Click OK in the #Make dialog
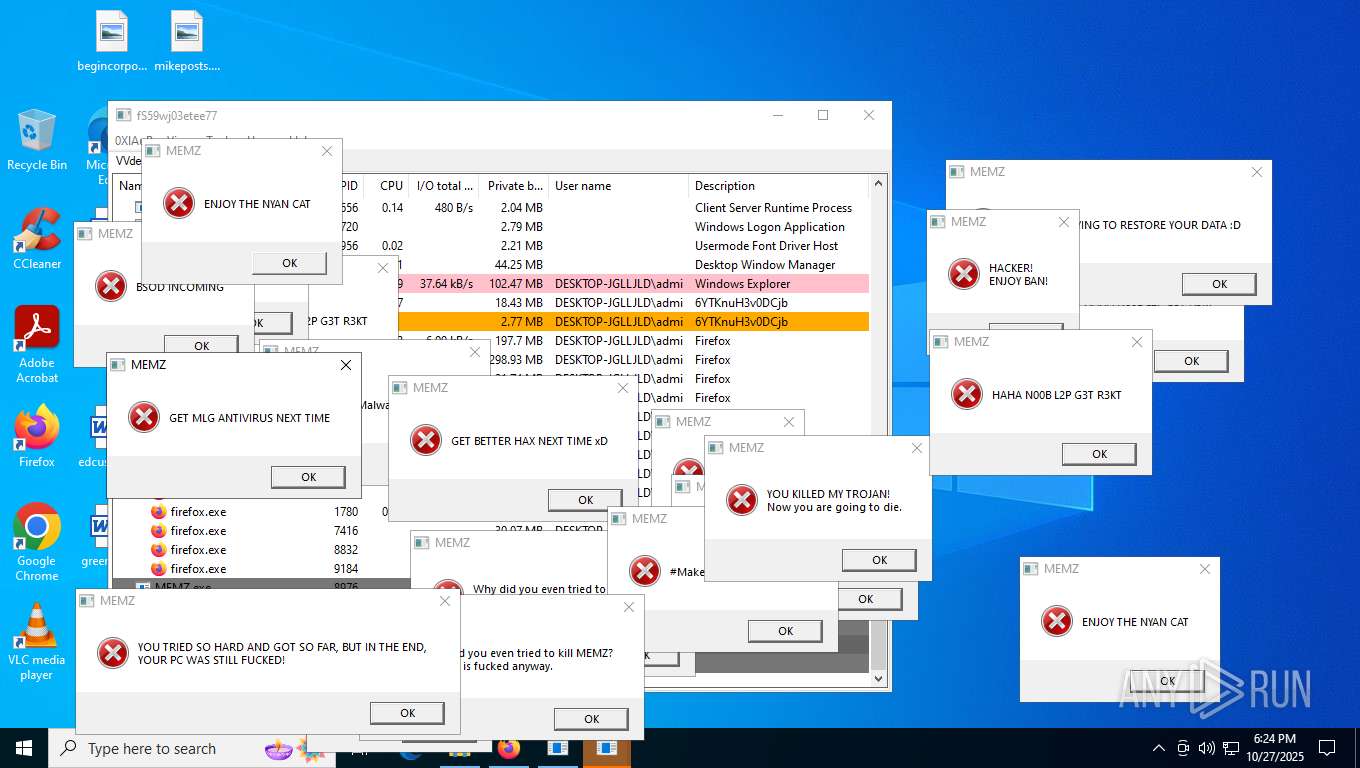This screenshot has height=768, width=1360. click(x=785, y=631)
